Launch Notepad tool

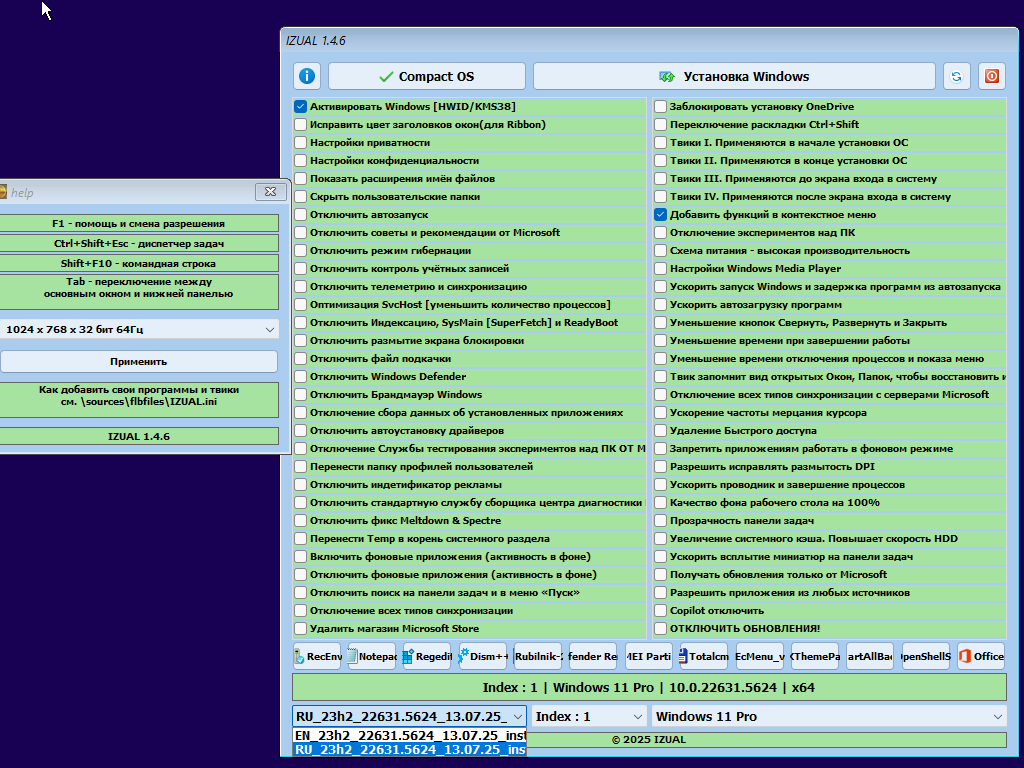[x=372, y=656]
